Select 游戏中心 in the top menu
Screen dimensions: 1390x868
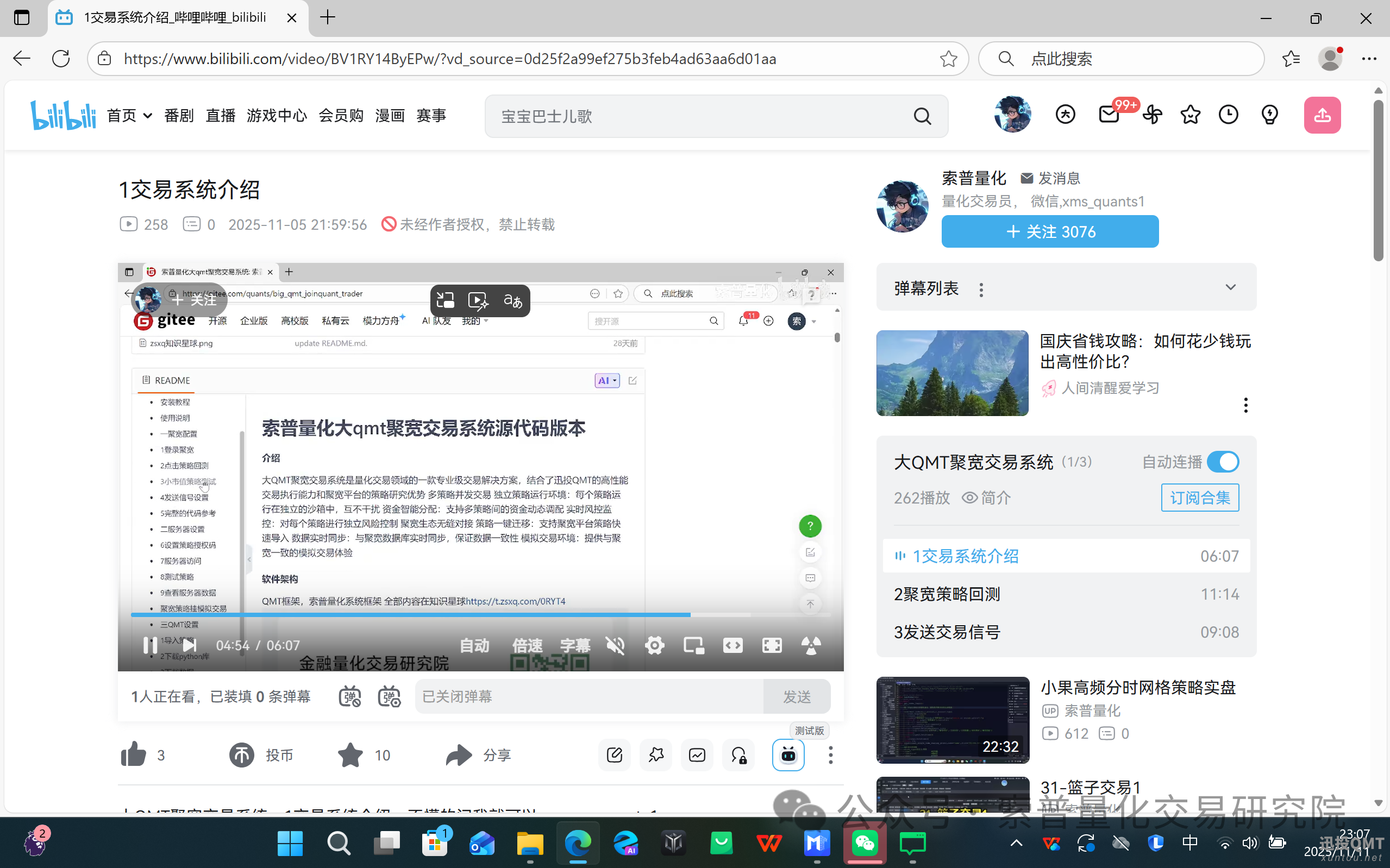[276, 115]
